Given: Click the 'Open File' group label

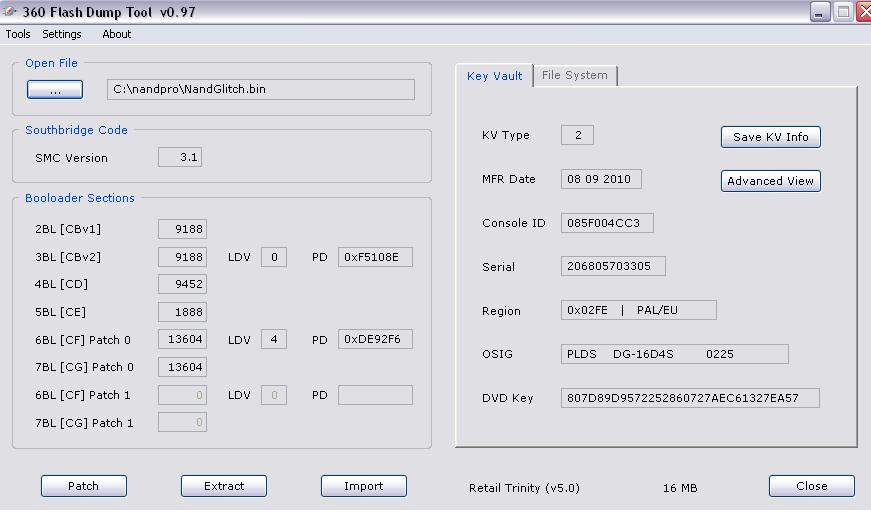Looking at the screenshot, I should coord(51,63).
